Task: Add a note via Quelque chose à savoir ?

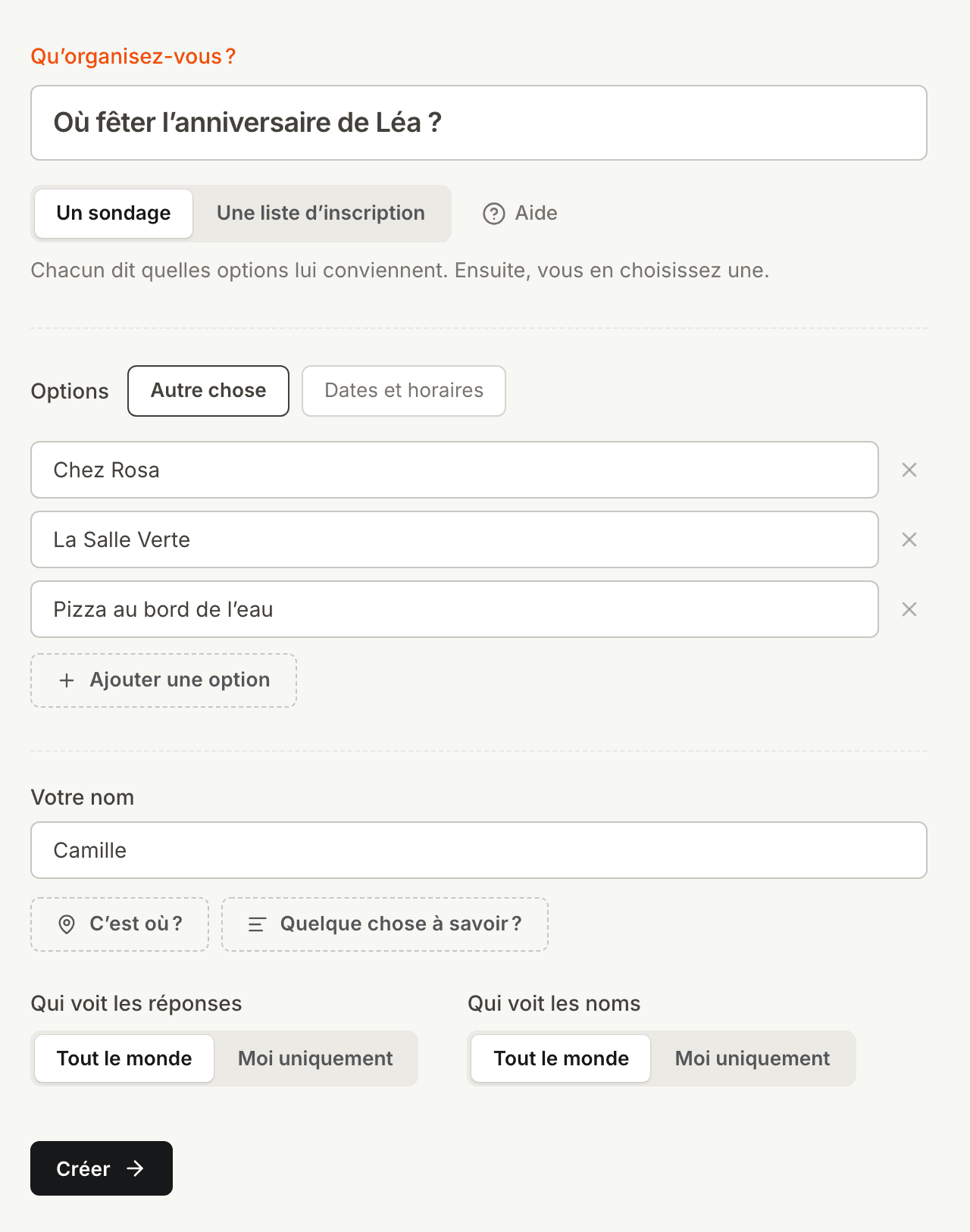Action: click(385, 924)
